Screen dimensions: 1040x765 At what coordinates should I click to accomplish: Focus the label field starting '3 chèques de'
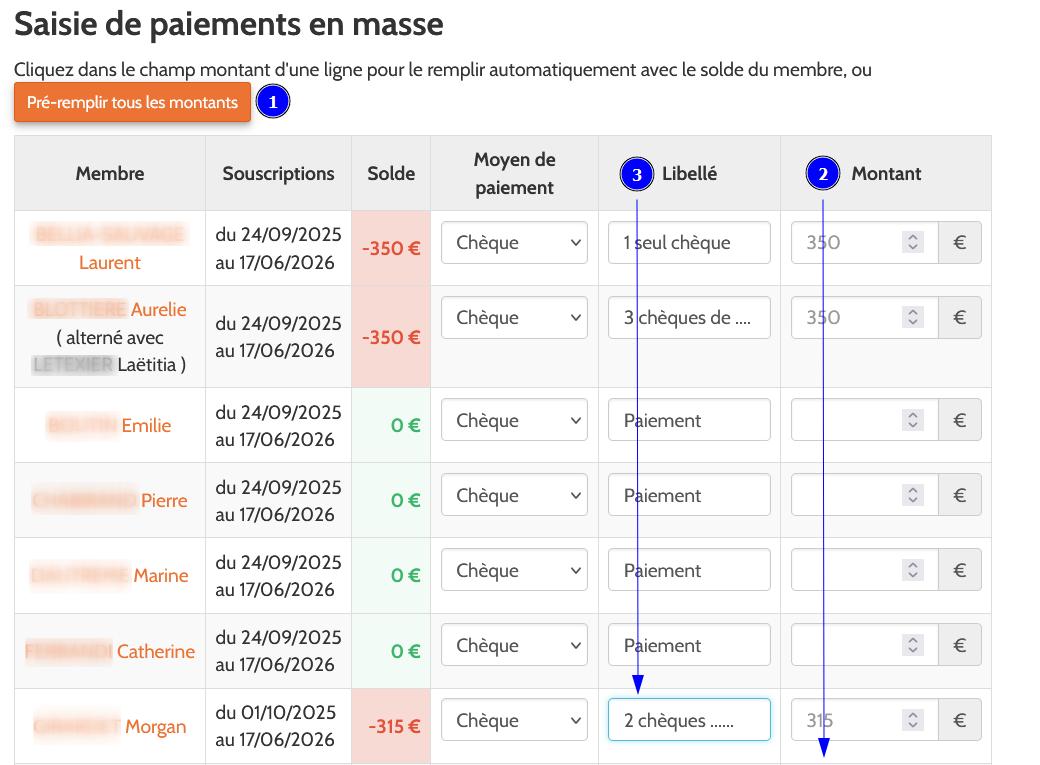[689, 318]
